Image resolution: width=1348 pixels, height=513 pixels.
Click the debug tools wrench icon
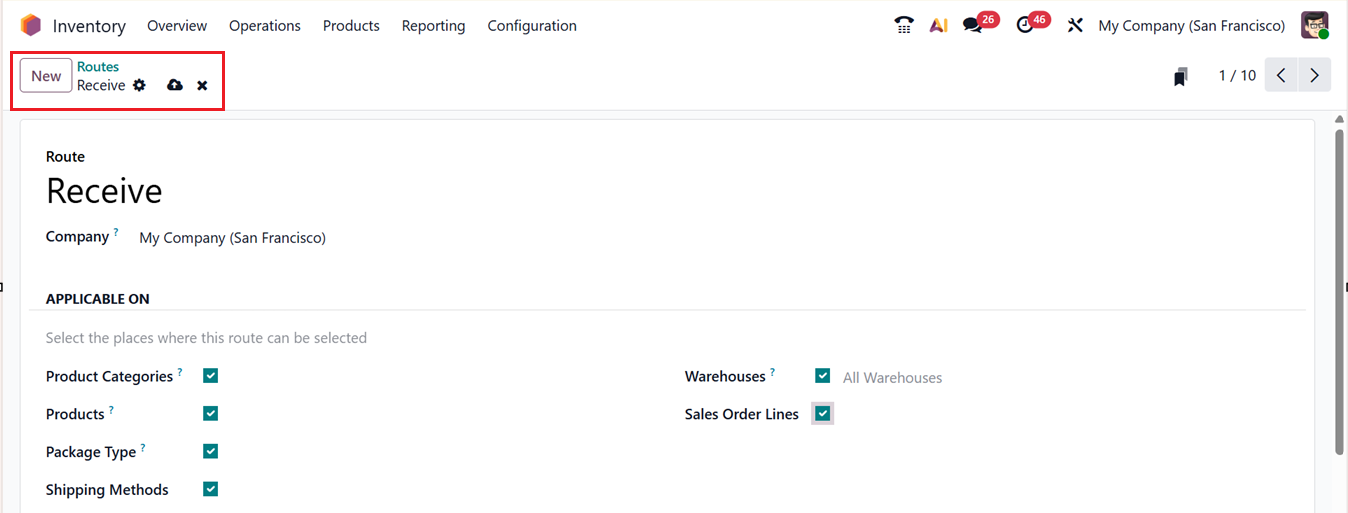click(1075, 26)
